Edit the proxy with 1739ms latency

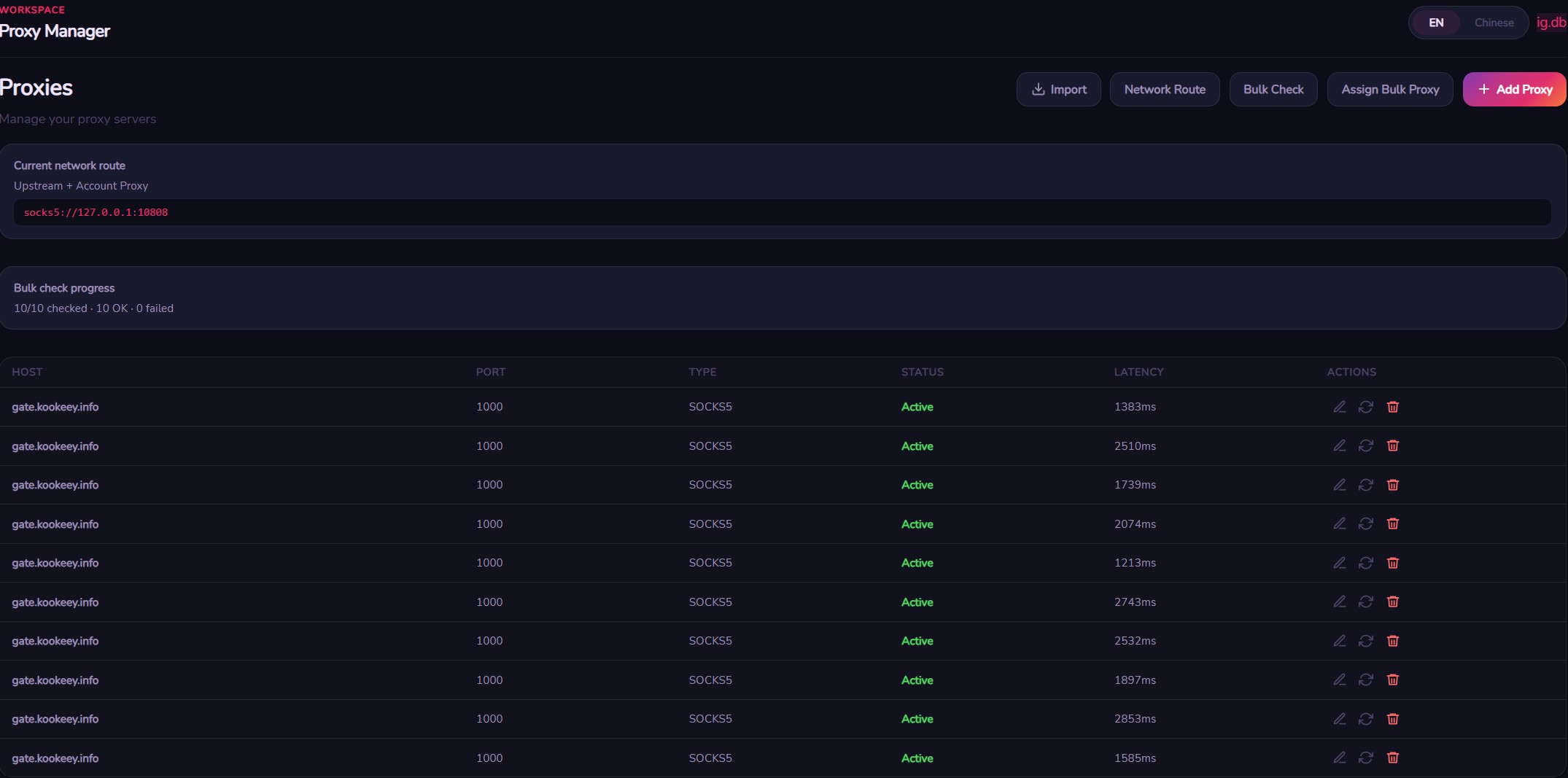[x=1339, y=485]
